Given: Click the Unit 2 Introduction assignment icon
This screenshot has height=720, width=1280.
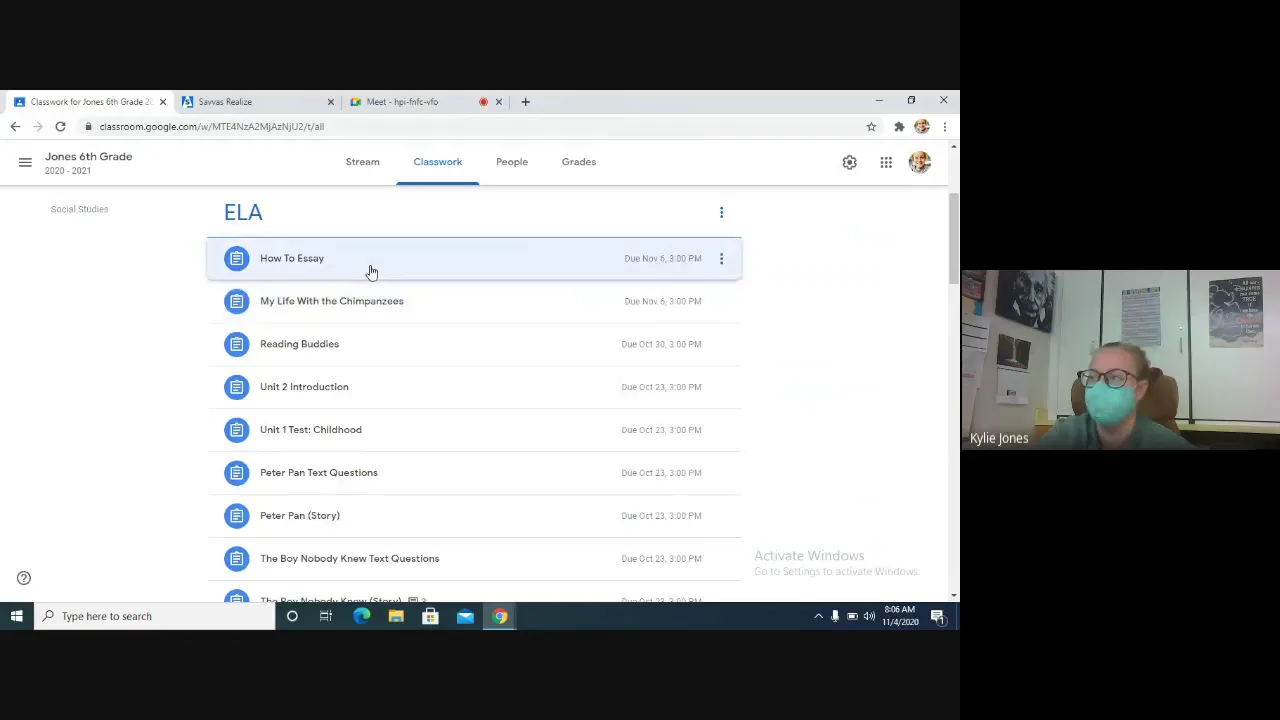Looking at the screenshot, I should point(236,387).
